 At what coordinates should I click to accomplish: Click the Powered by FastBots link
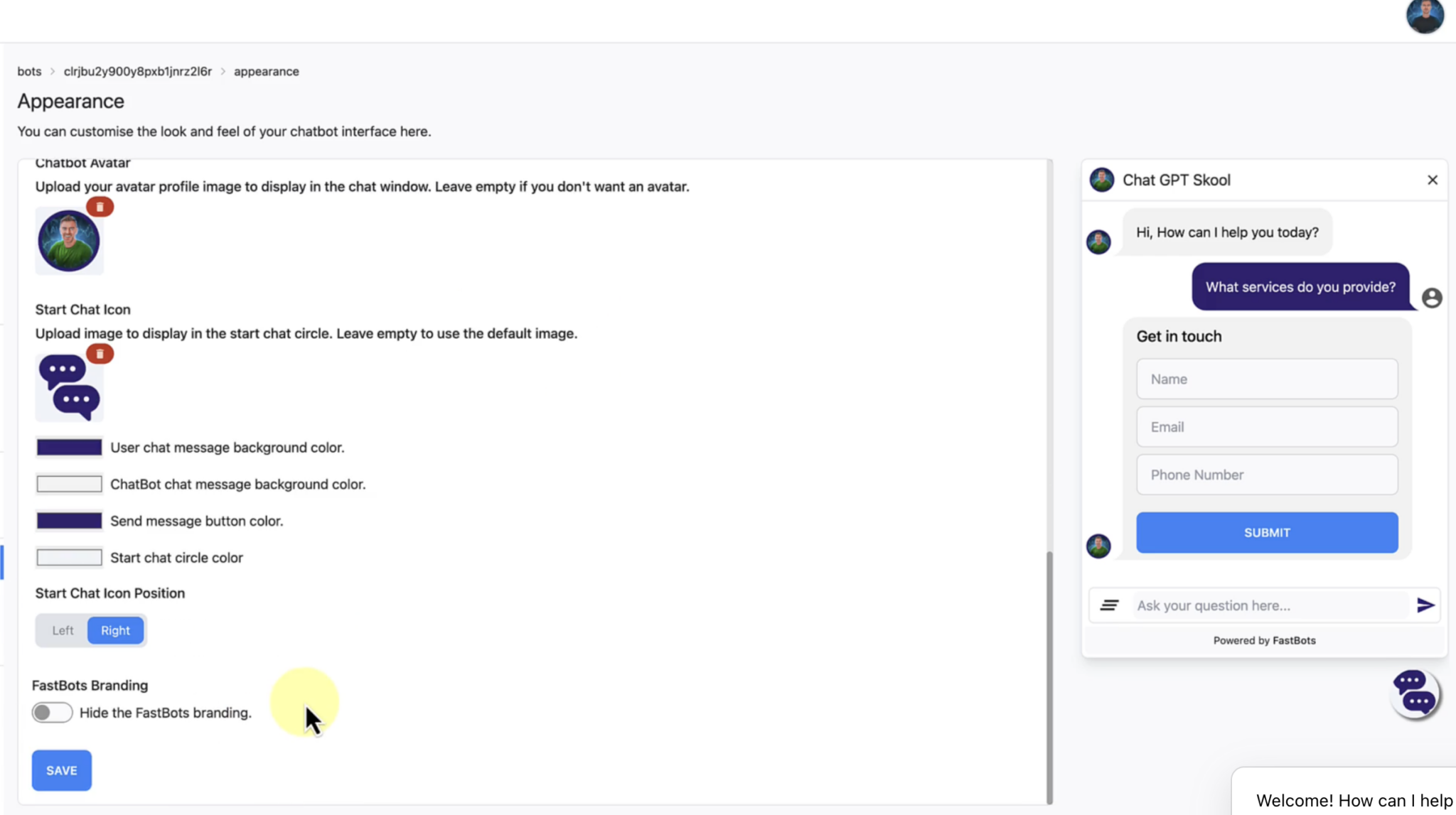[x=1263, y=639]
